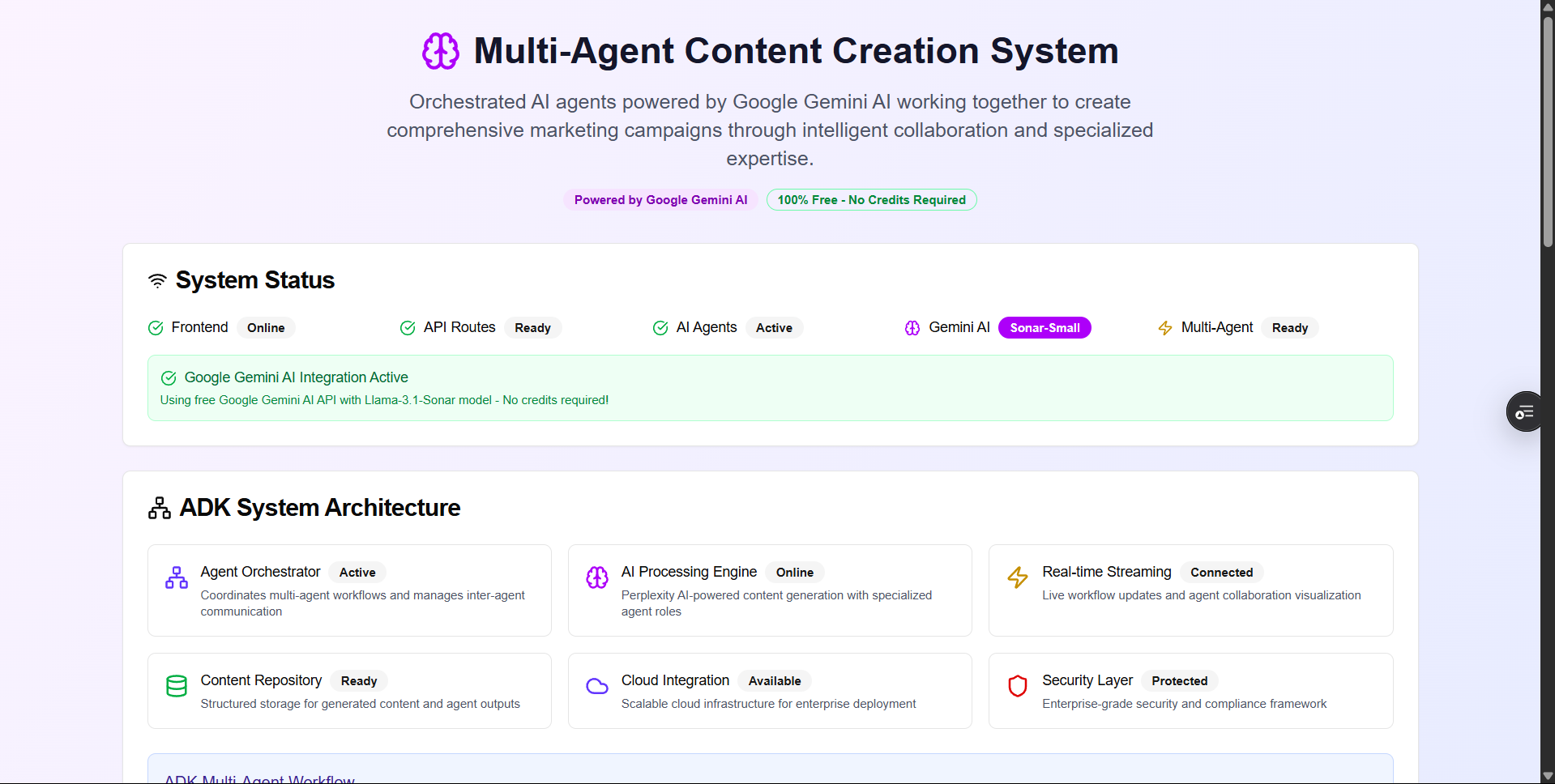Click the Cloud Integration cloud icon

(x=597, y=686)
